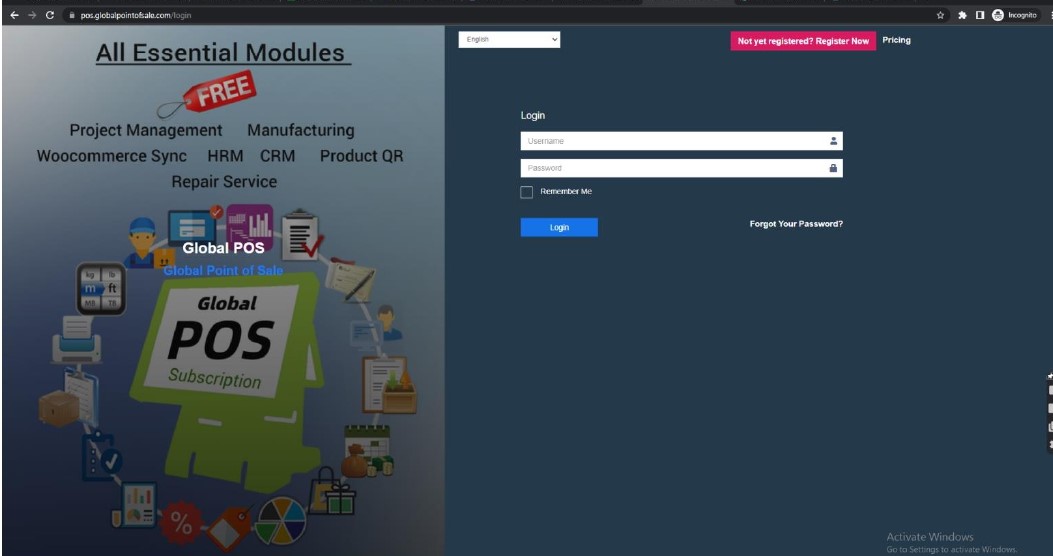Open the Forgot Your Password link
The height and width of the screenshot is (556, 1053).
pos(796,224)
